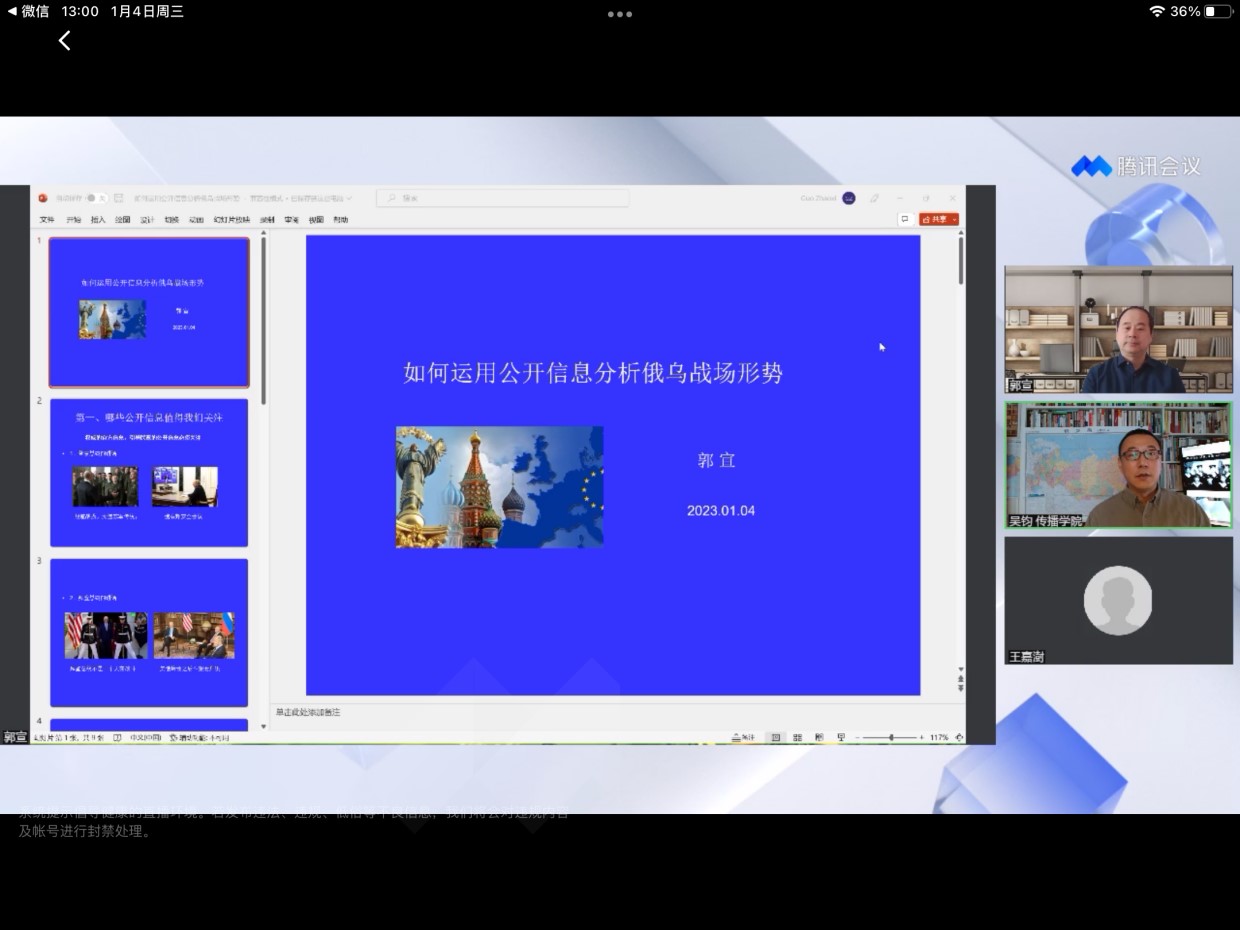Open the 文件 (File) menu
This screenshot has width=1240, height=930.
point(47,220)
